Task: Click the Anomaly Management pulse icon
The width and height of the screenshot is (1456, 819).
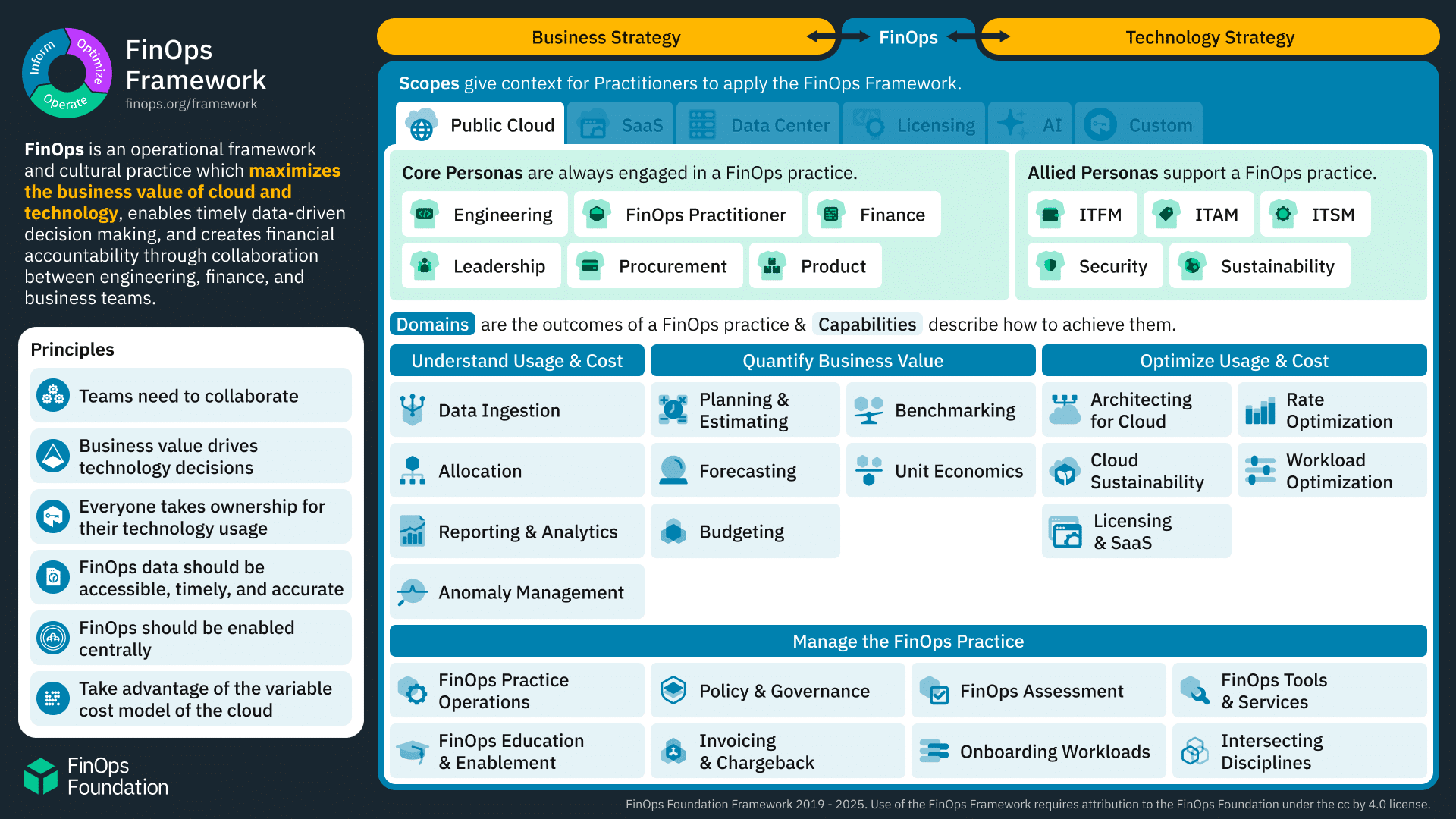Action: (413, 591)
